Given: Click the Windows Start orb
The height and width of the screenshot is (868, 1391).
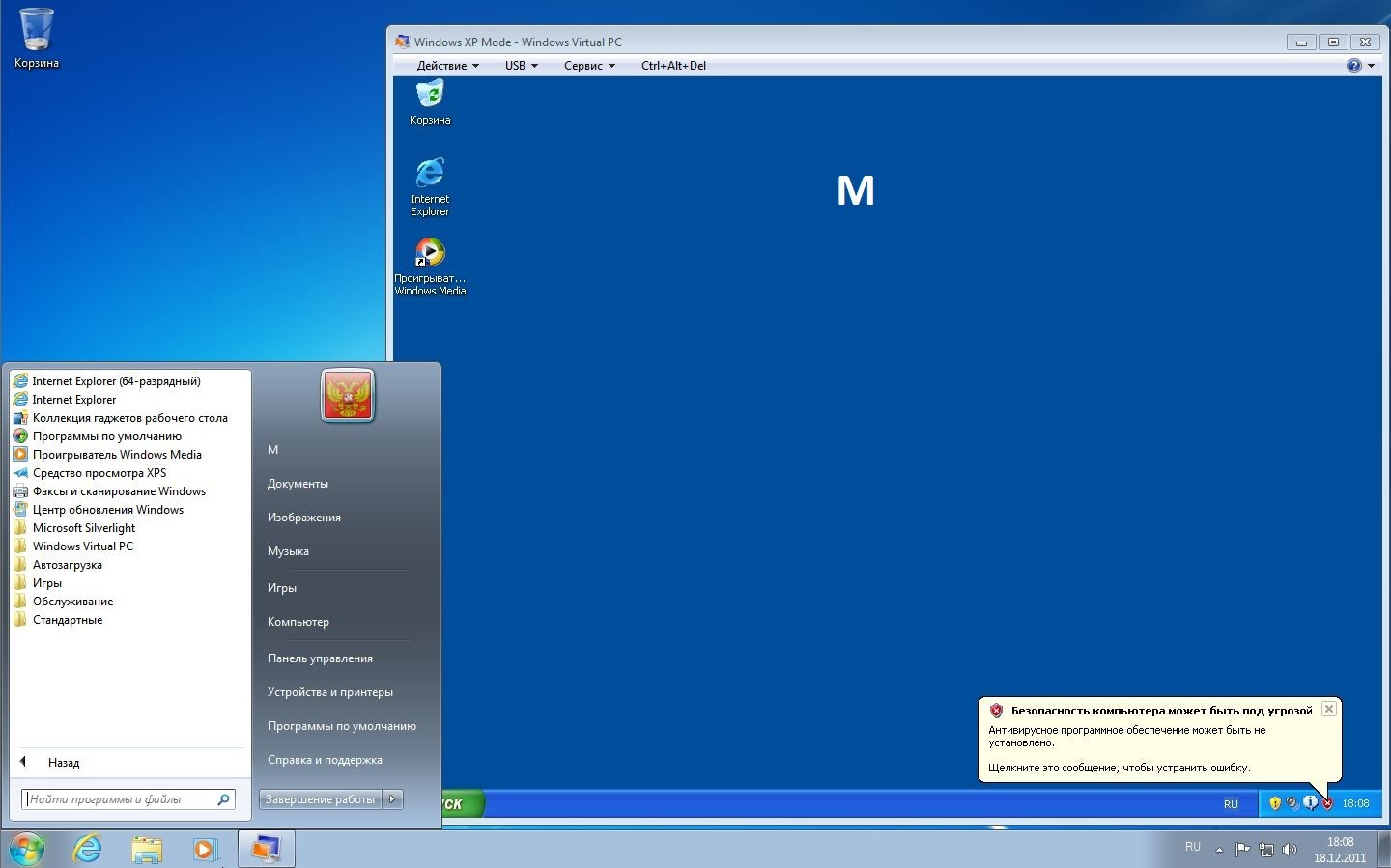Looking at the screenshot, I should (26, 850).
